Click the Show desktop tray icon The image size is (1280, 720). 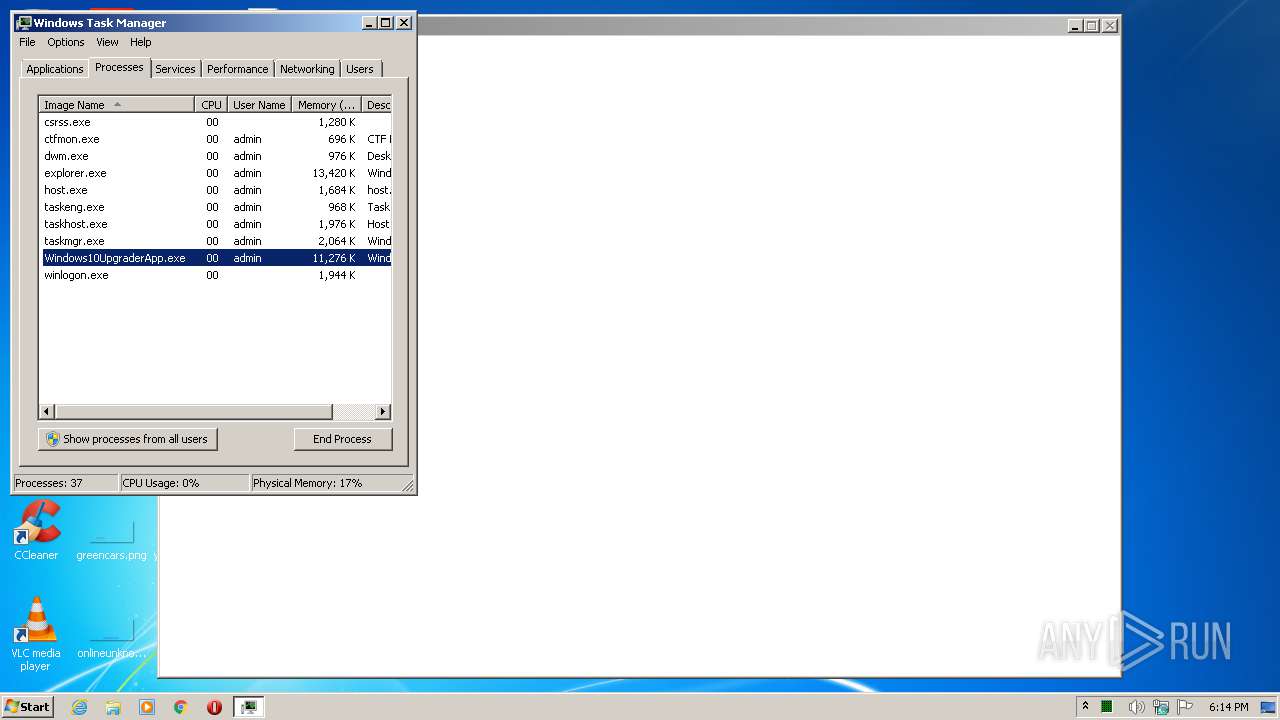1268,707
